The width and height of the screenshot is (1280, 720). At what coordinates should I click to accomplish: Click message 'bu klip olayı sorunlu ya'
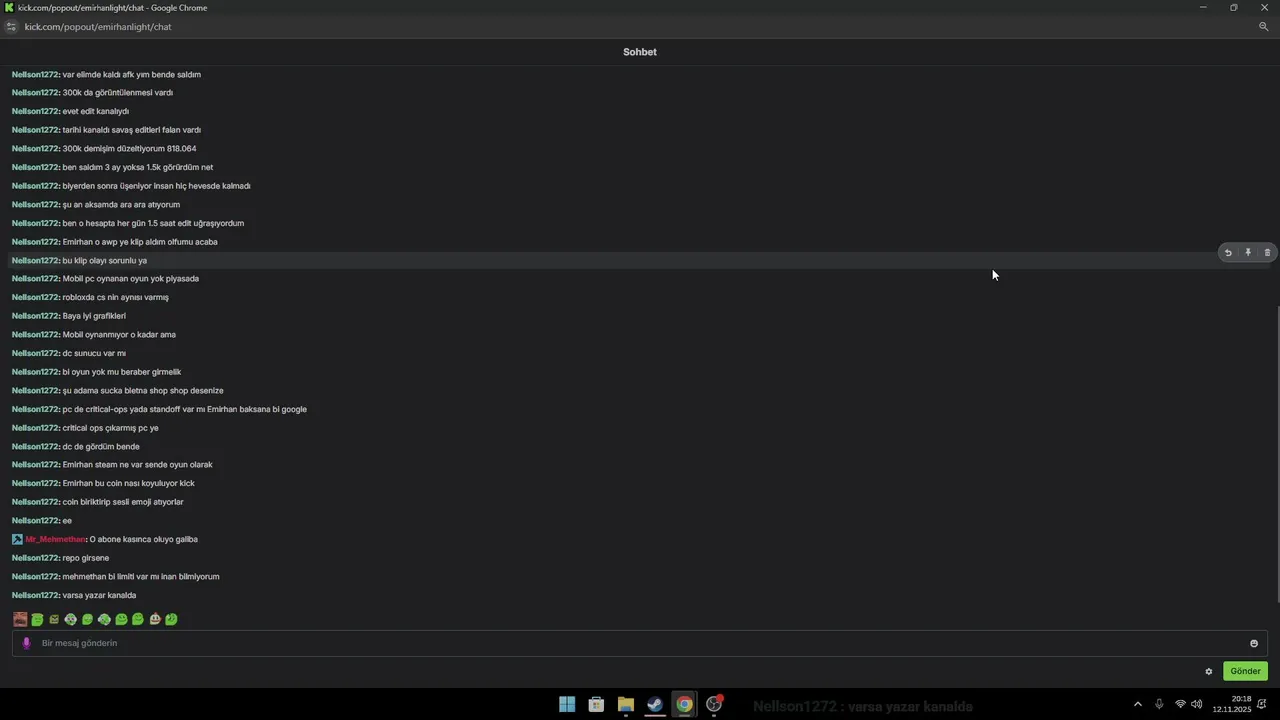105,260
